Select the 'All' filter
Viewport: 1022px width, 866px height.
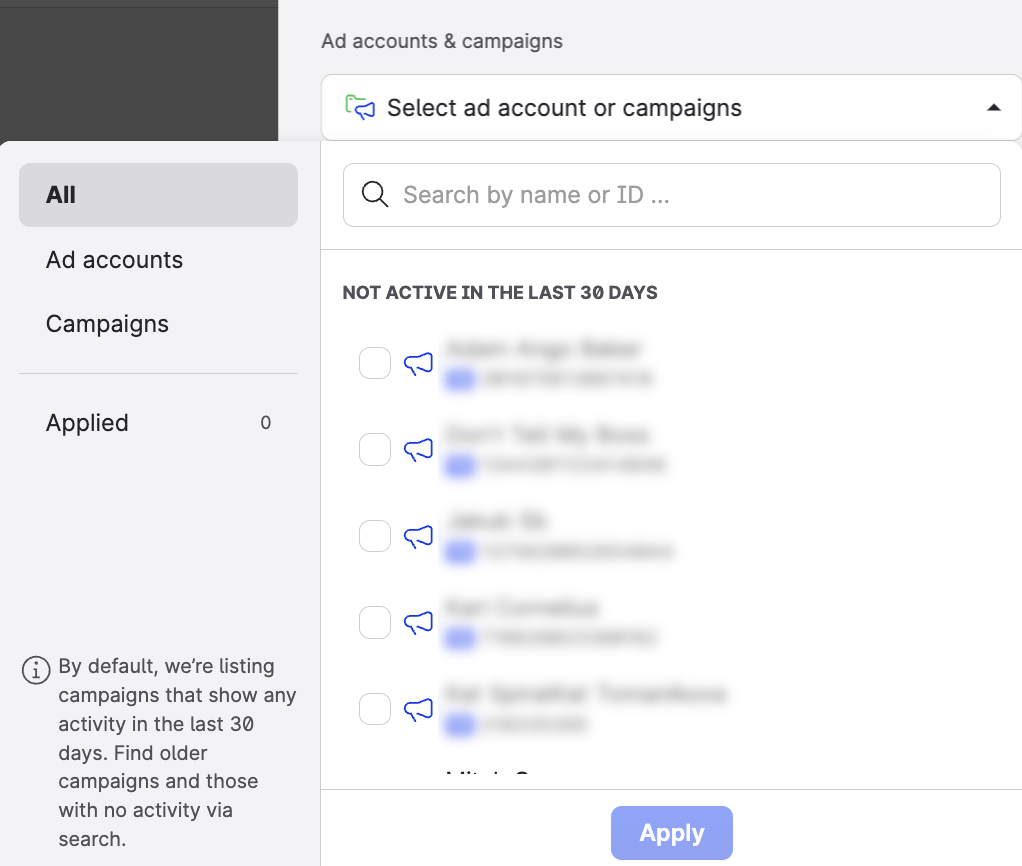(60, 195)
